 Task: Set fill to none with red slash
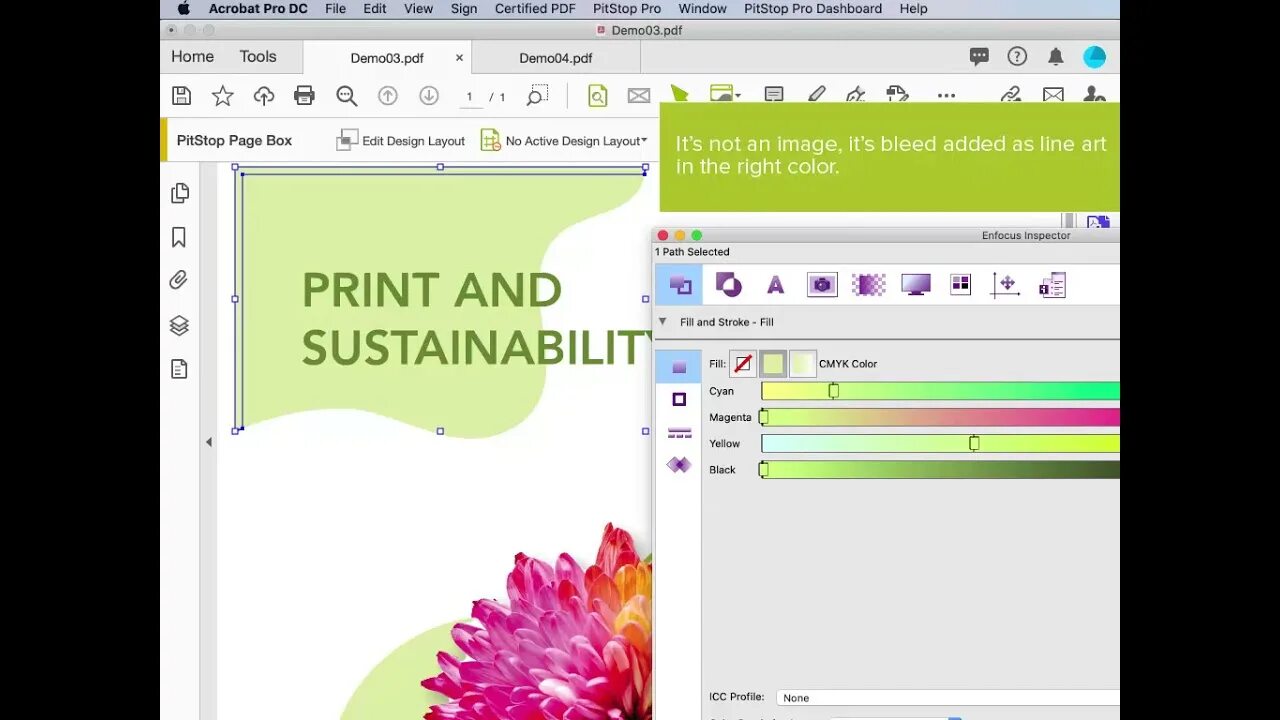click(x=742, y=364)
